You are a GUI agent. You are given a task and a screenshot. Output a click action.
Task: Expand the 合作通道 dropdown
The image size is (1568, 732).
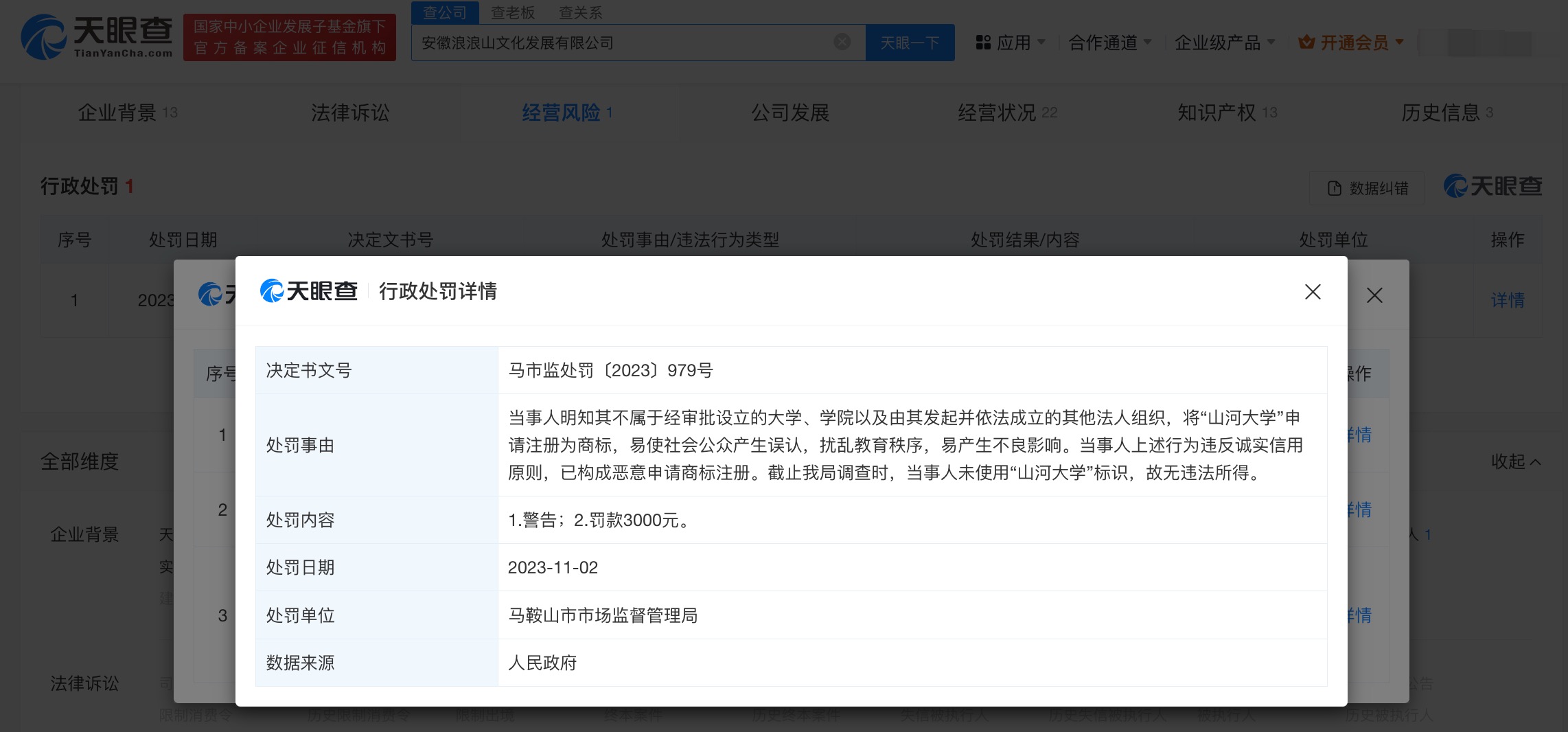coord(1109,43)
